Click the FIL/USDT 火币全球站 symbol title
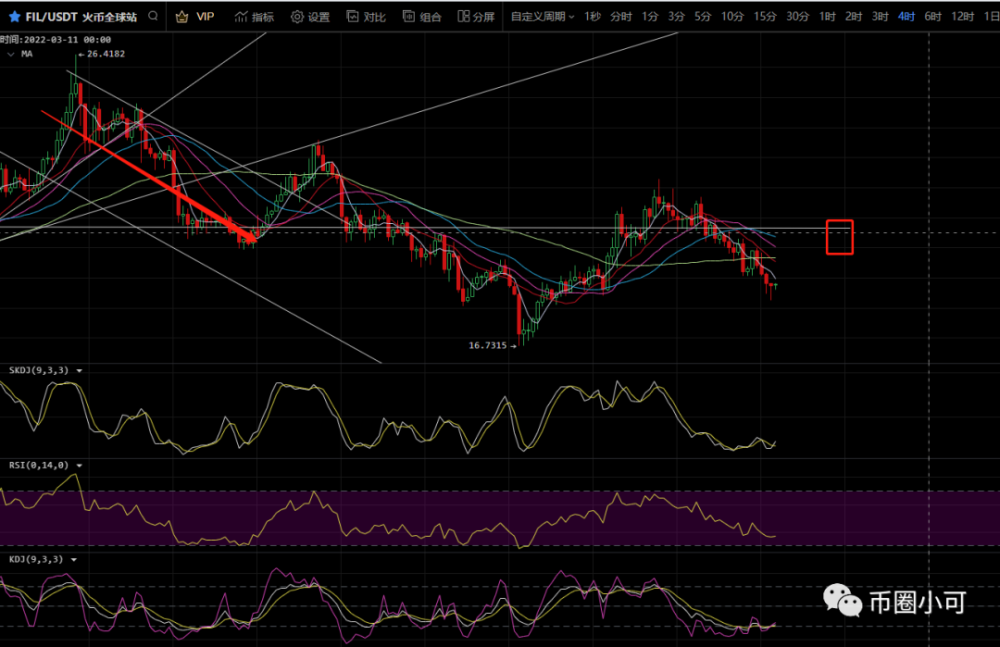Viewport: 1000px width, 647px height. pyautogui.click(x=81, y=17)
